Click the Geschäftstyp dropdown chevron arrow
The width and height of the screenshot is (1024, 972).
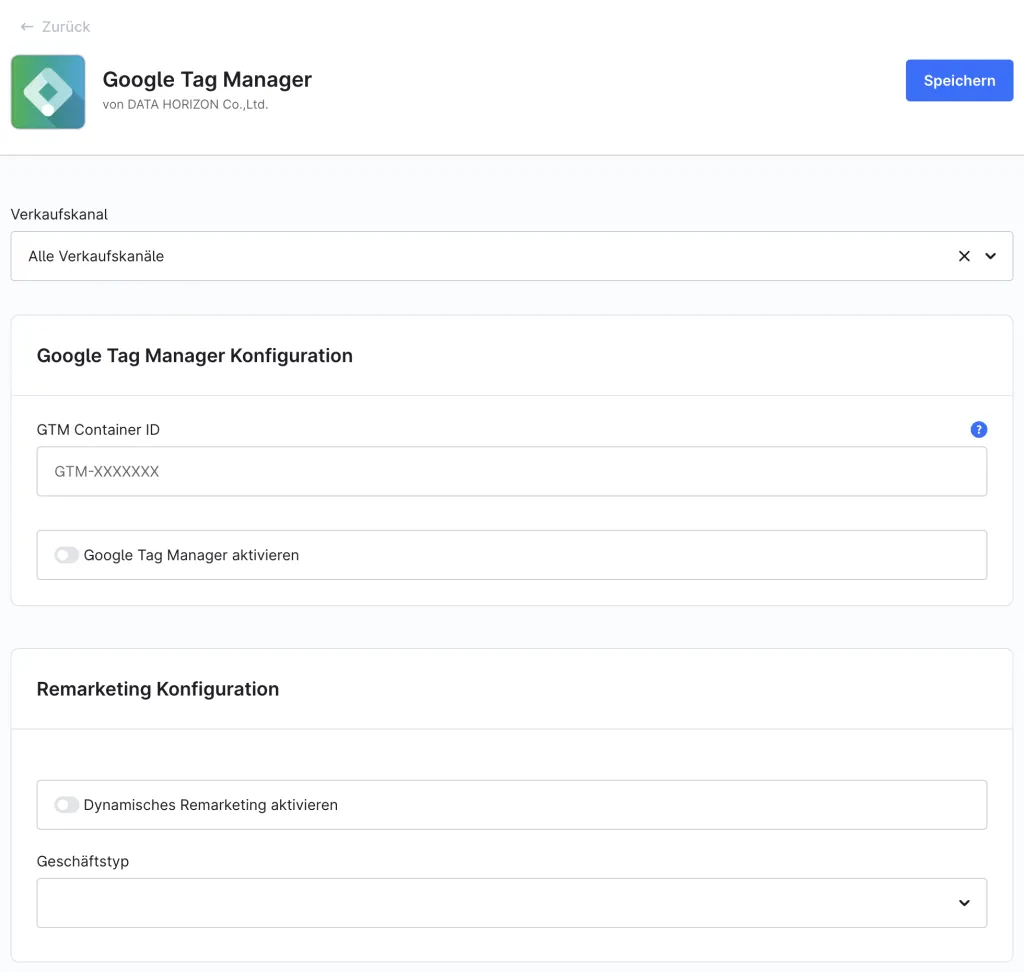964,903
